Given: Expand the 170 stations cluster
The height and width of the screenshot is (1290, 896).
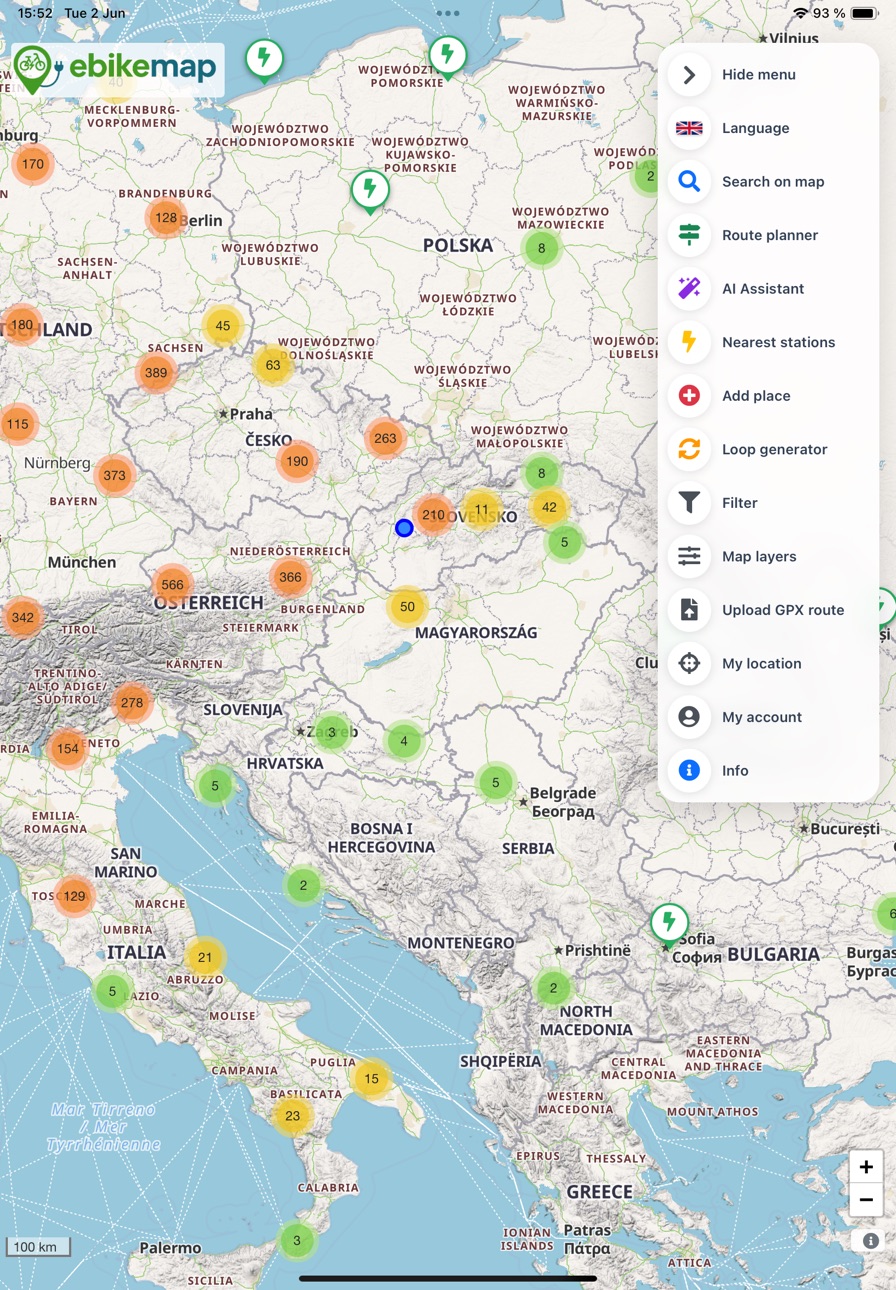Looking at the screenshot, I should click(x=33, y=164).
